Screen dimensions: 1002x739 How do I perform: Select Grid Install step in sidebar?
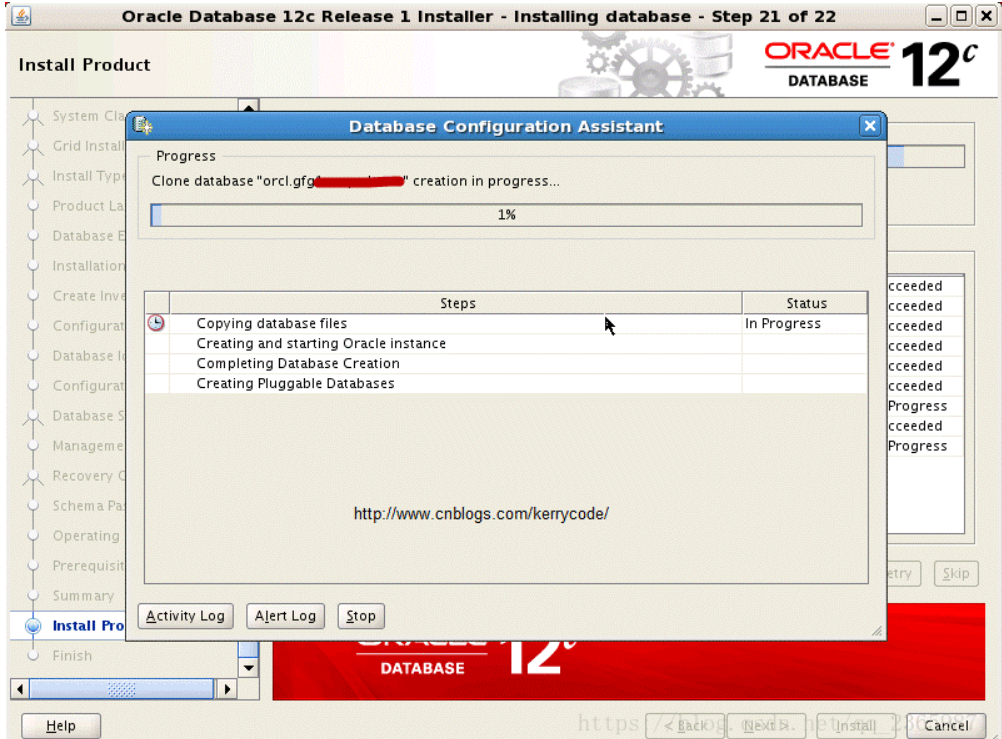88,146
